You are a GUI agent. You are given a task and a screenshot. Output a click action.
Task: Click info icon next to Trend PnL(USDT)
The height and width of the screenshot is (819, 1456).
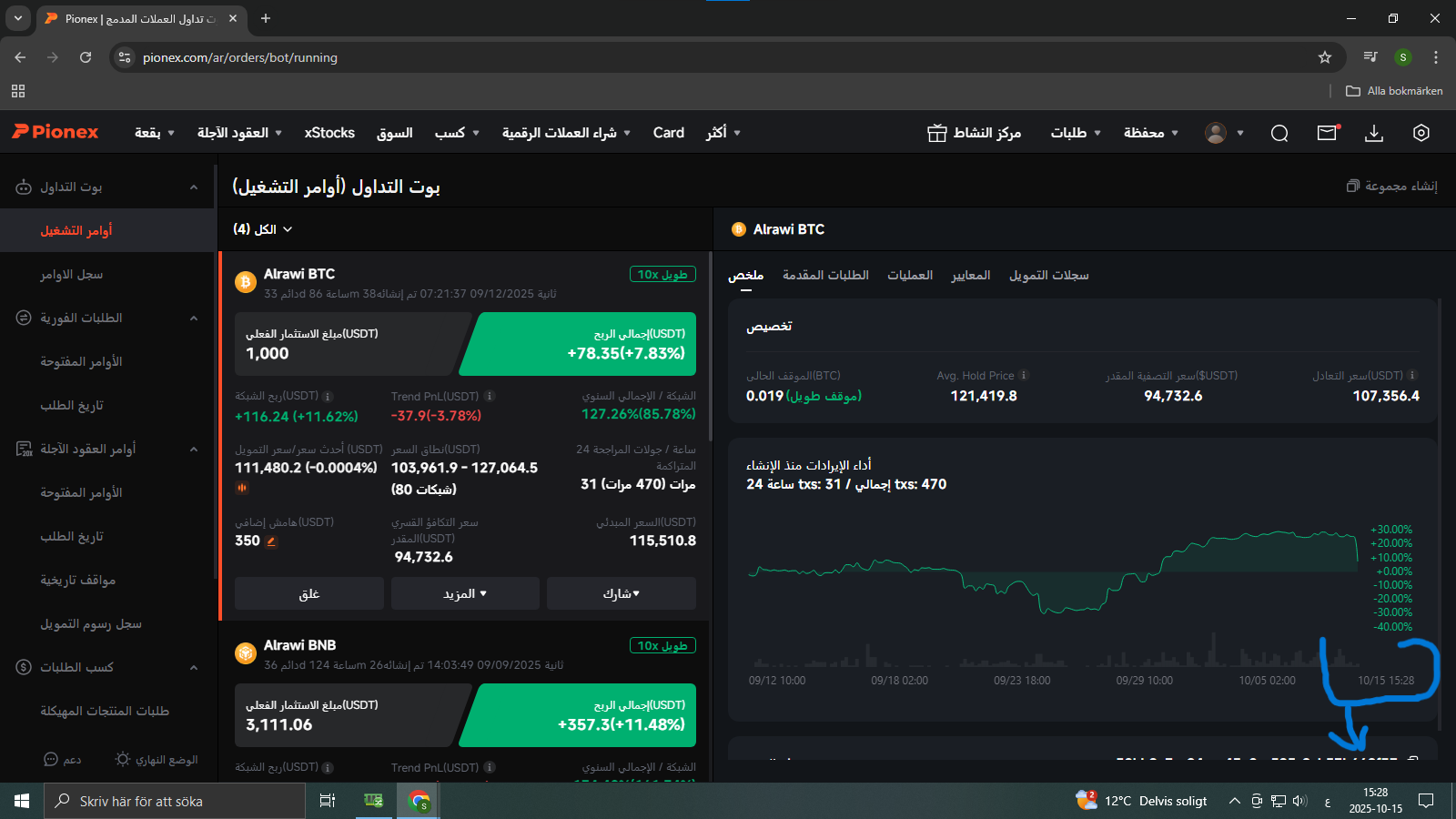(490, 396)
